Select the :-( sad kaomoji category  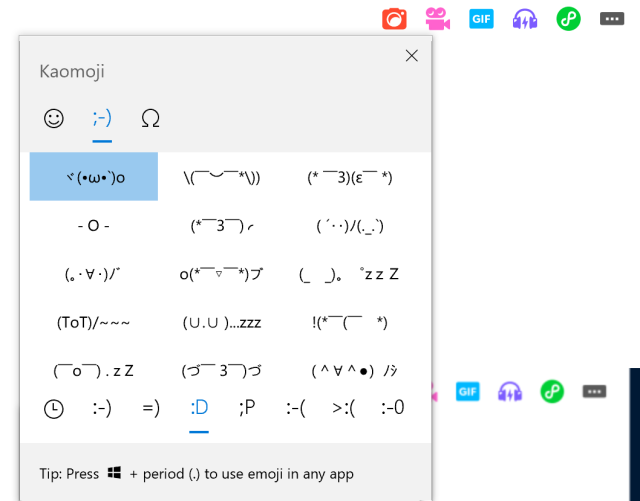click(295, 408)
